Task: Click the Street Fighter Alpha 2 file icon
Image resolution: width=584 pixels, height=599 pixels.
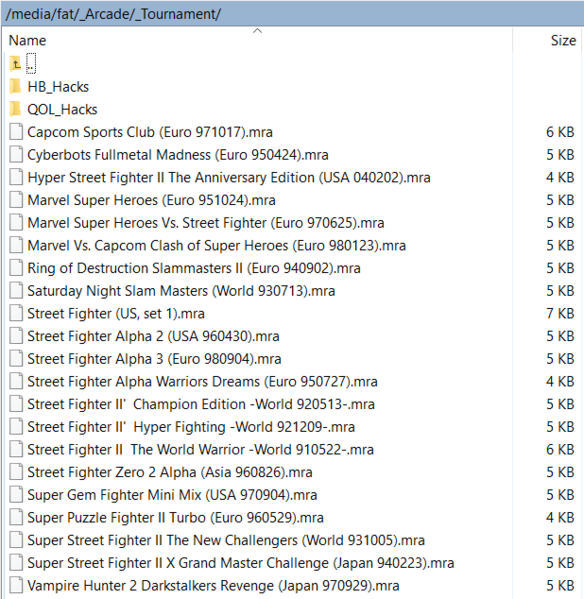Action: [16, 336]
